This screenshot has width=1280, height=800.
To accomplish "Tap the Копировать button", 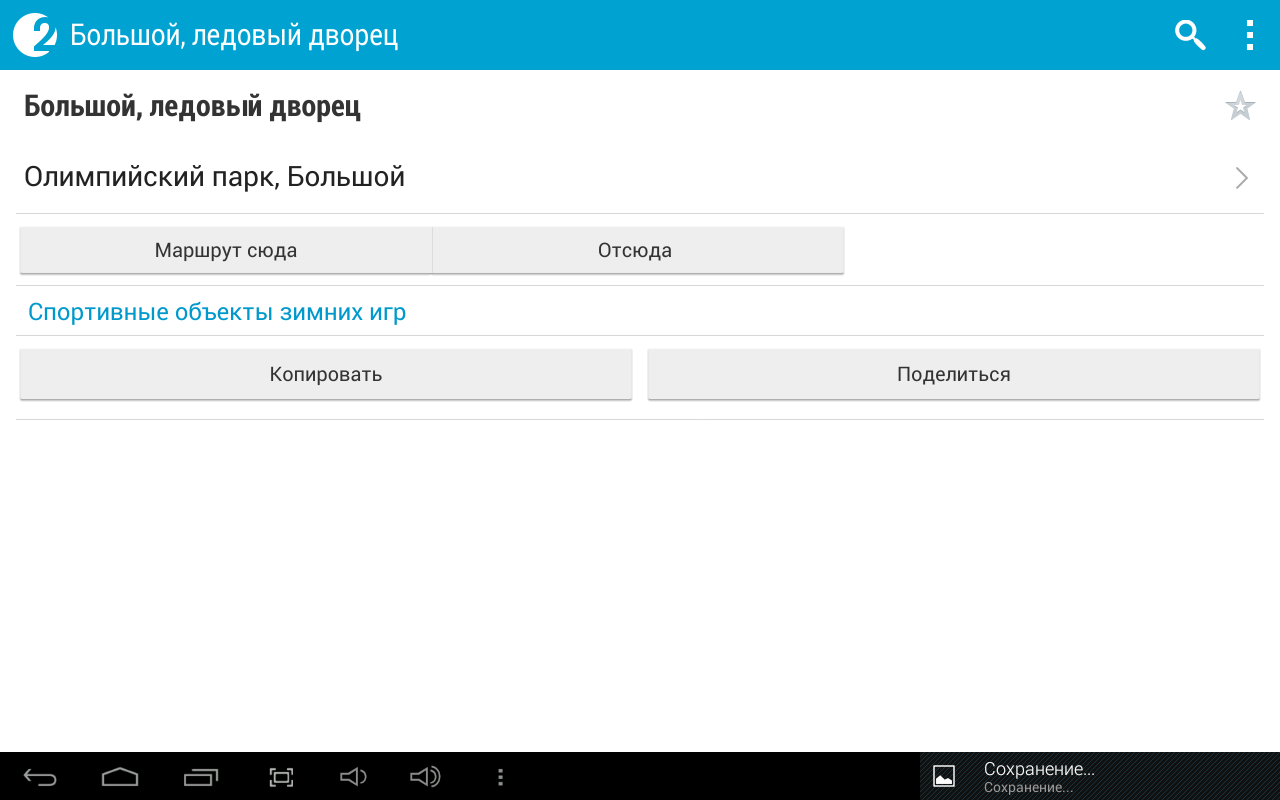I will (326, 374).
